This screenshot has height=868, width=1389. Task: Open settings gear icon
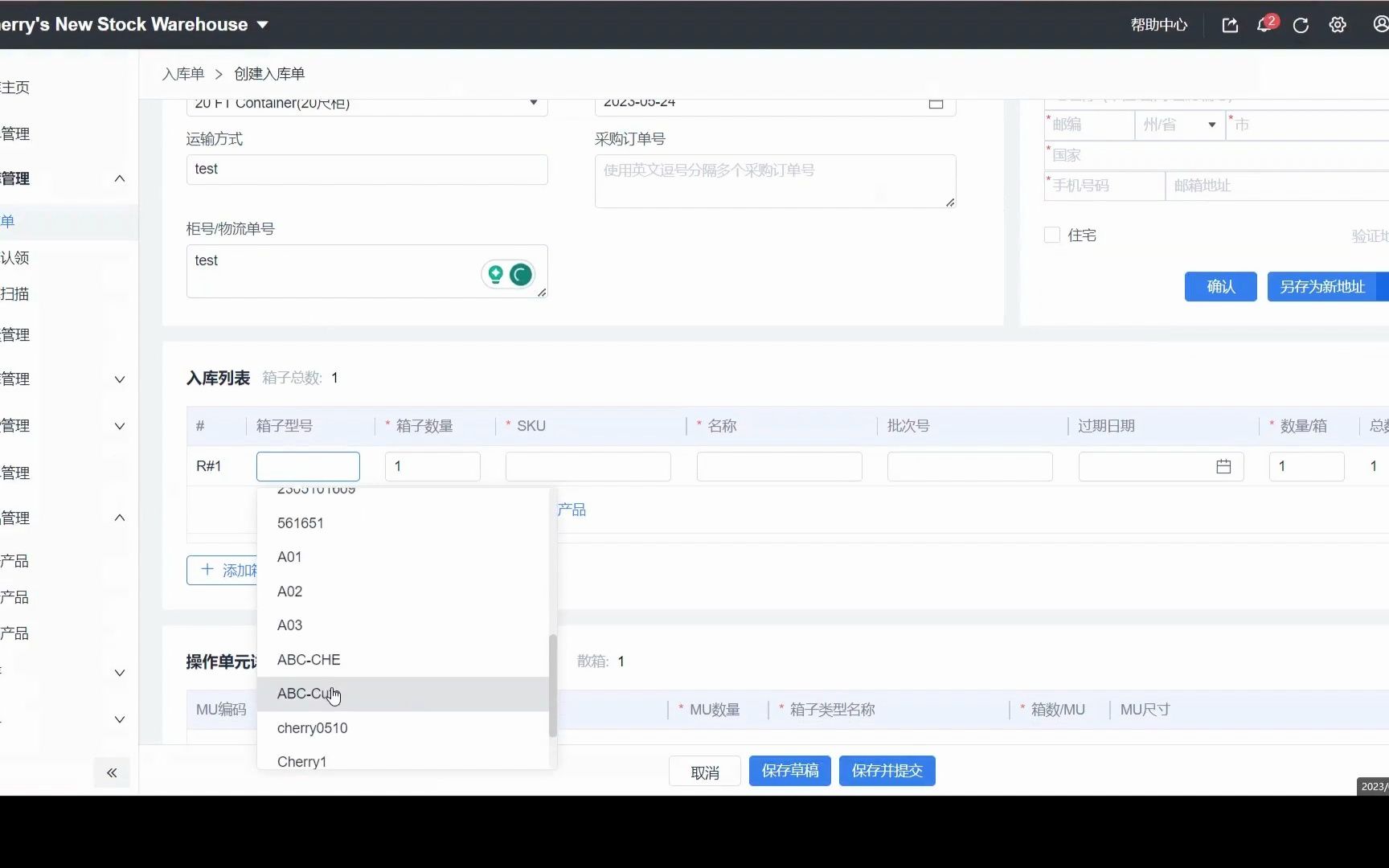tap(1338, 25)
